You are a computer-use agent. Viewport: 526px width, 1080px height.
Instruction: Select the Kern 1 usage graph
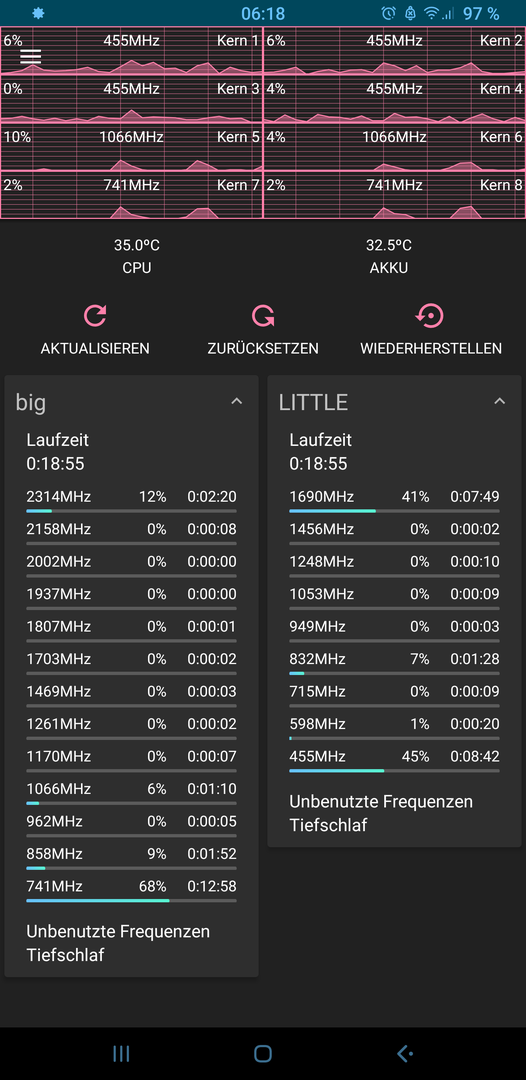tap(131, 50)
